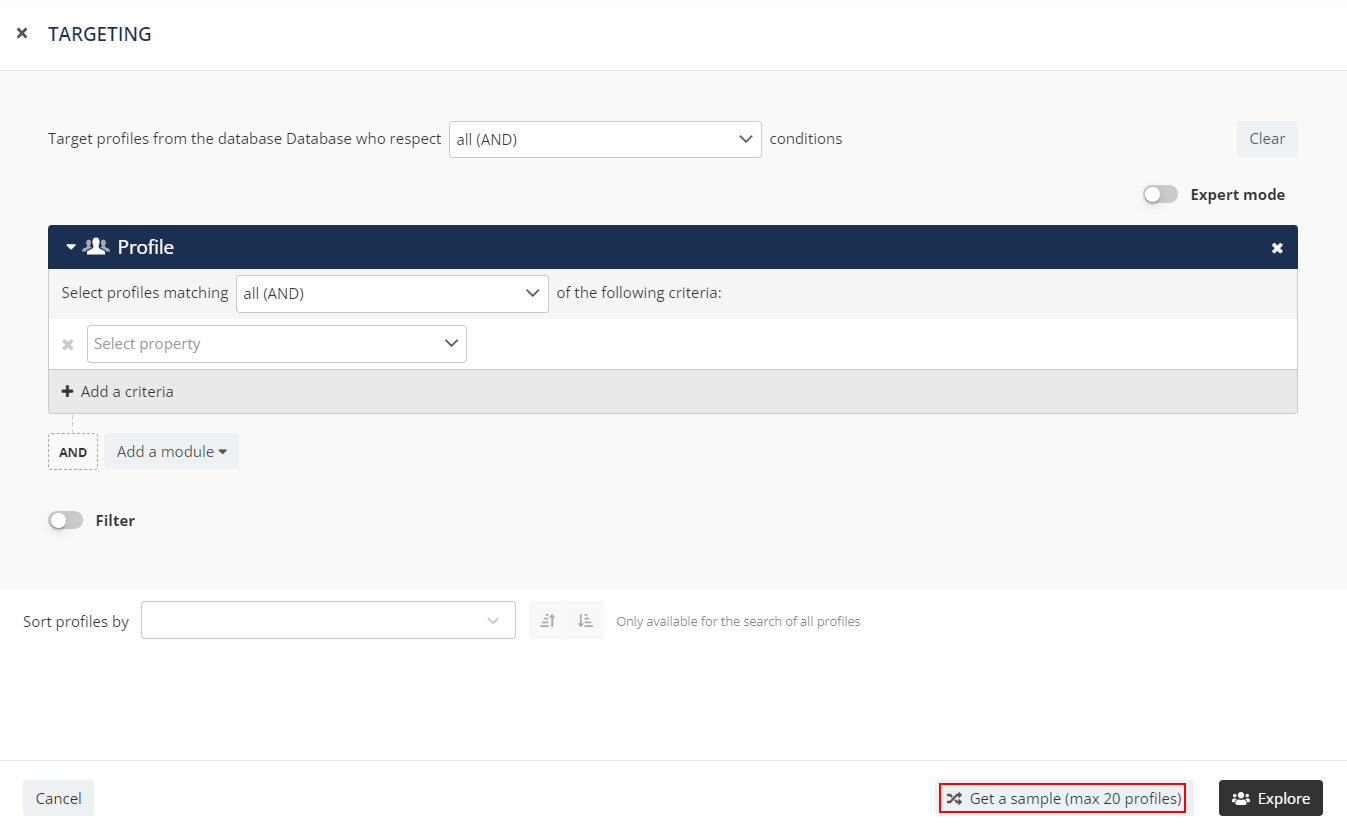Sort profiles in ascending order
1347x833 pixels.
click(547, 620)
